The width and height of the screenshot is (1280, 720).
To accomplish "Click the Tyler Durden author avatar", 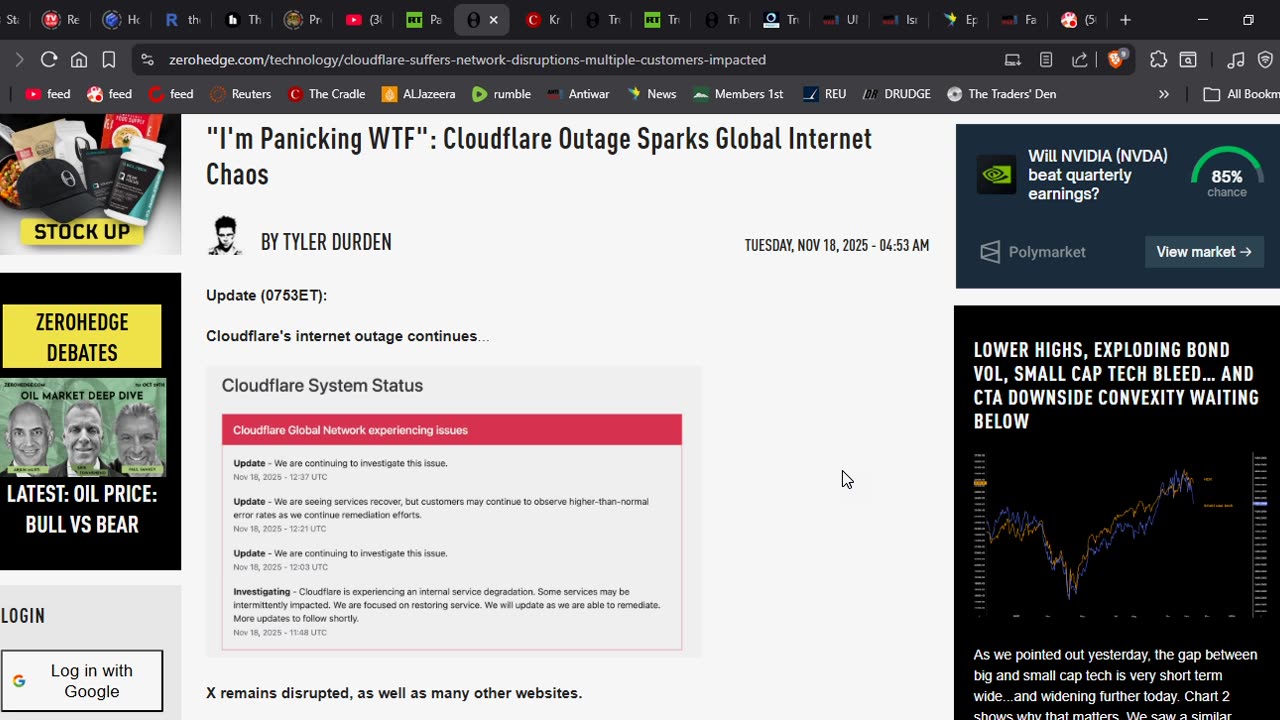I will (x=225, y=236).
